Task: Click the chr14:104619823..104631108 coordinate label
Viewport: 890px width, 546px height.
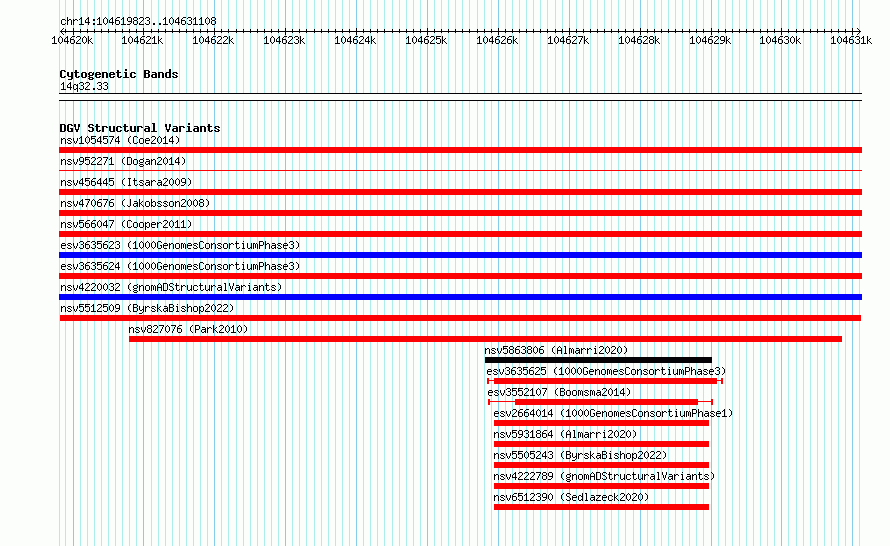Action: click(138, 21)
